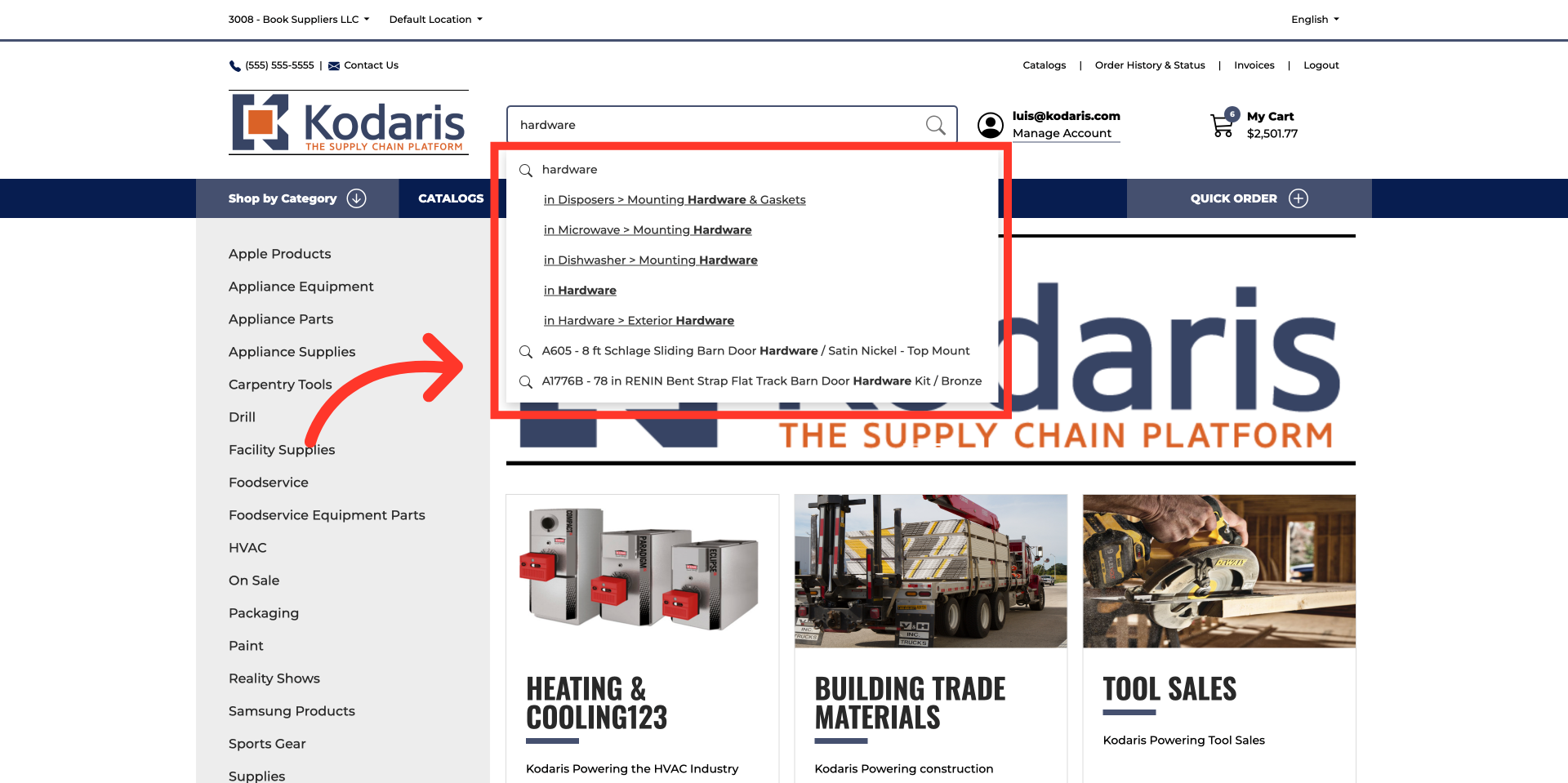Go to Invoices

pyautogui.click(x=1254, y=65)
